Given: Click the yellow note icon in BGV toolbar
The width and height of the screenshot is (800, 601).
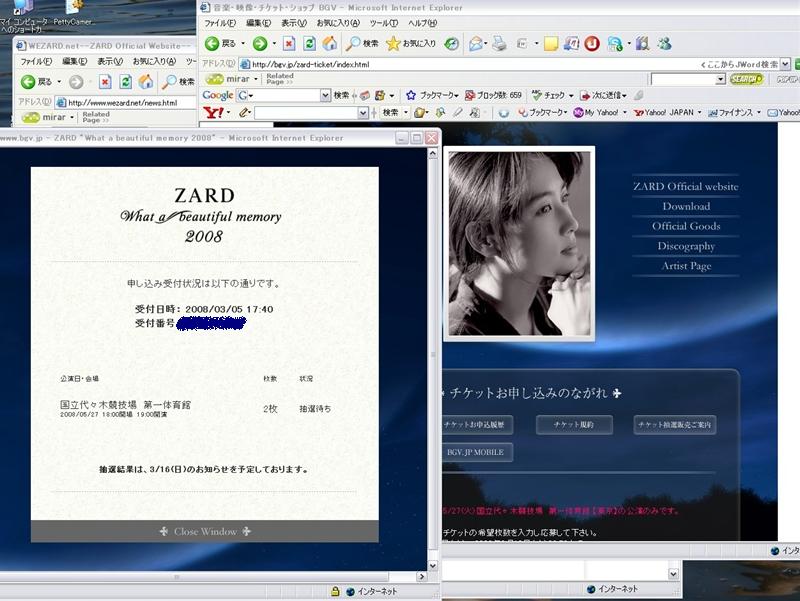Looking at the screenshot, I should click(x=551, y=44).
